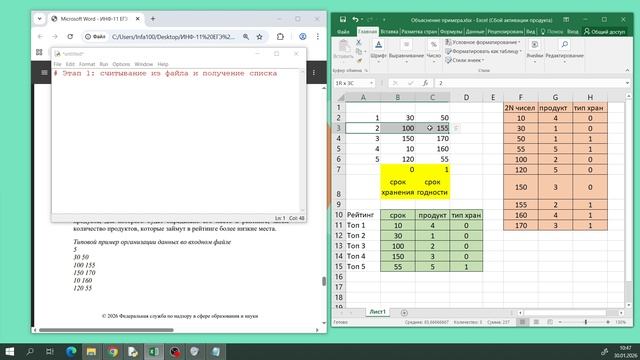Bookmark this page with Chrome star icon
The height and width of the screenshot is (360, 640).
click(x=260, y=36)
